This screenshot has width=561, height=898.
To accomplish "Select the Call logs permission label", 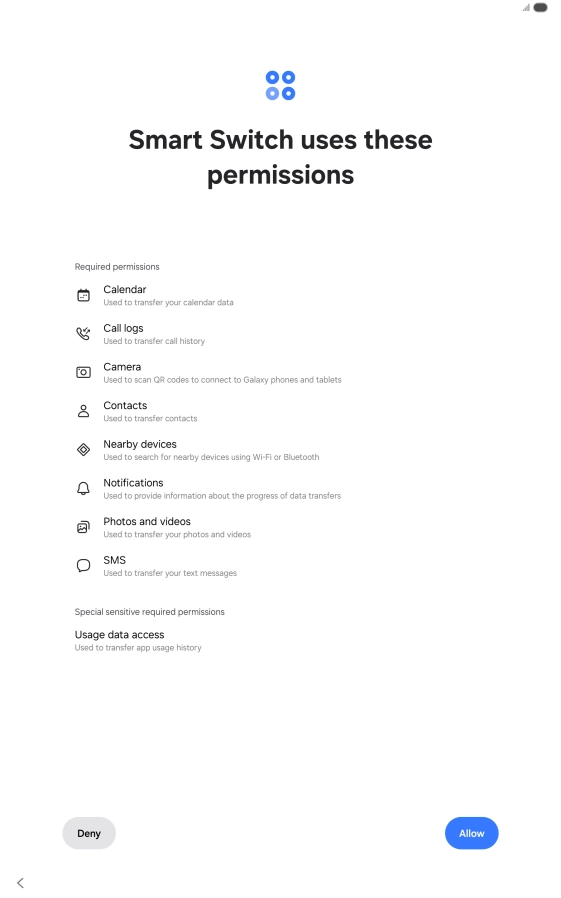I will 123,328.
